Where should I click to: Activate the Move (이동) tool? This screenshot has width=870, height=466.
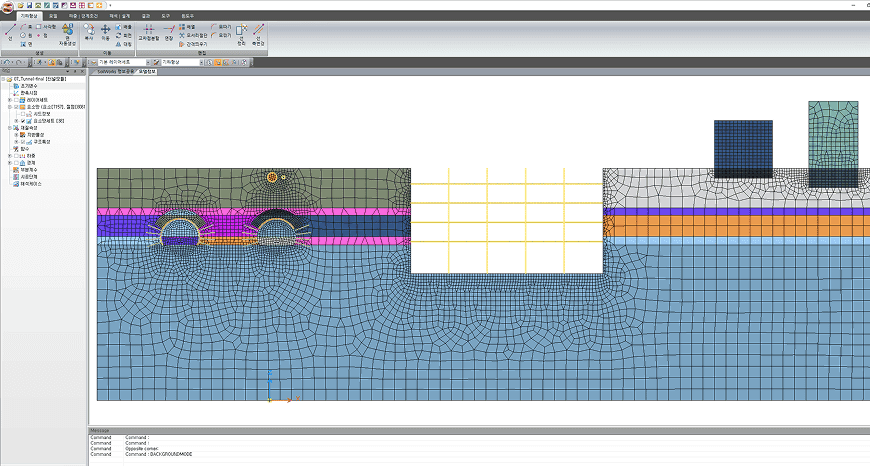pyautogui.click(x=105, y=32)
